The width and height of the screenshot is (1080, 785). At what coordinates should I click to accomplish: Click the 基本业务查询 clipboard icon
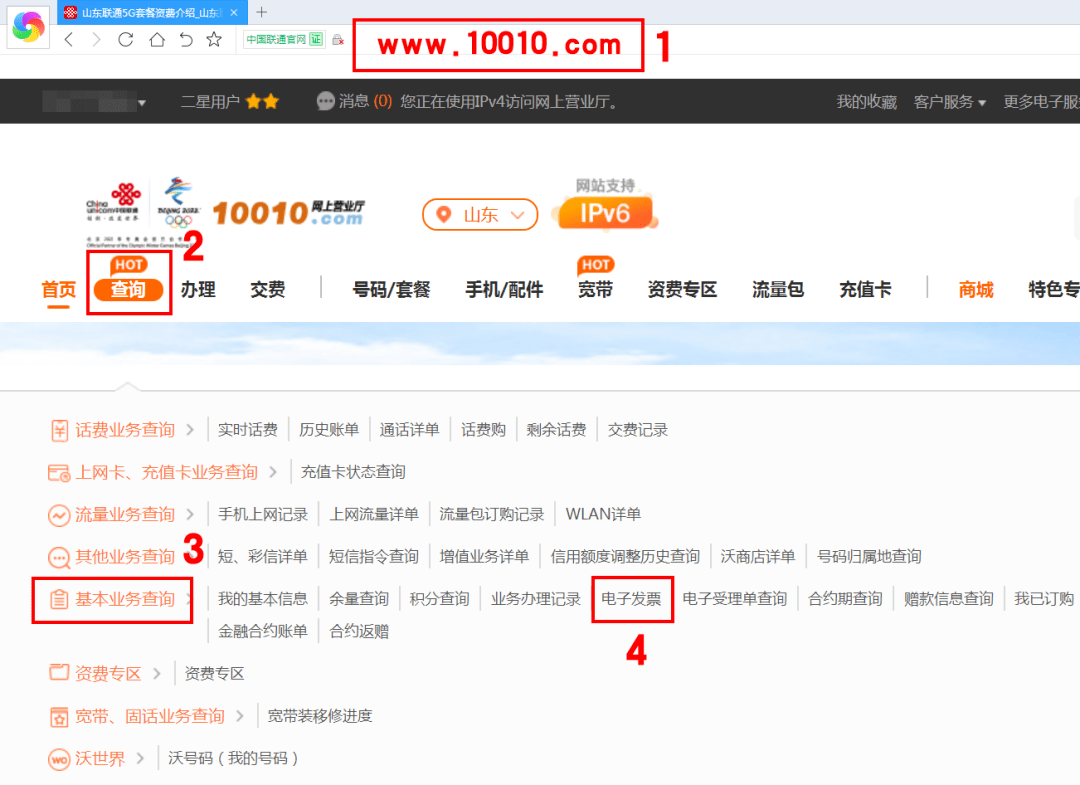pyautogui.click(x=59, y=600)
